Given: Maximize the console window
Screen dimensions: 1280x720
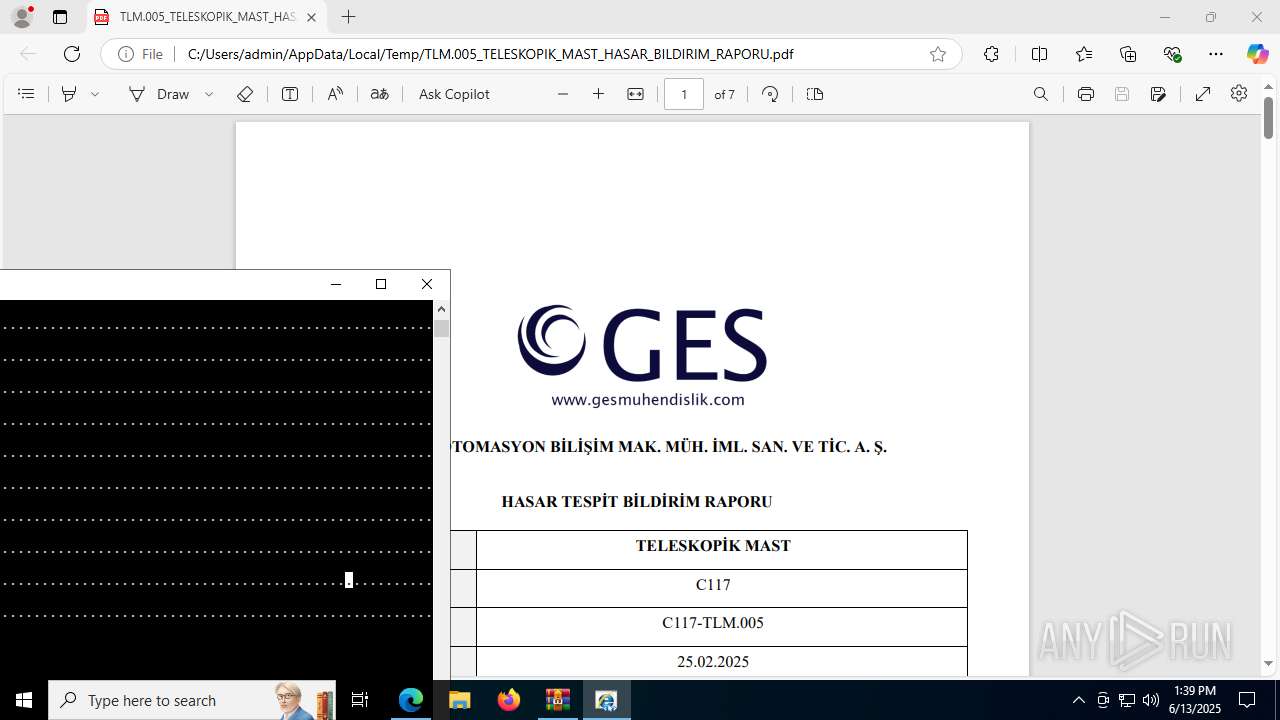Looking at the screenshot, I should (x=381, y=284).
